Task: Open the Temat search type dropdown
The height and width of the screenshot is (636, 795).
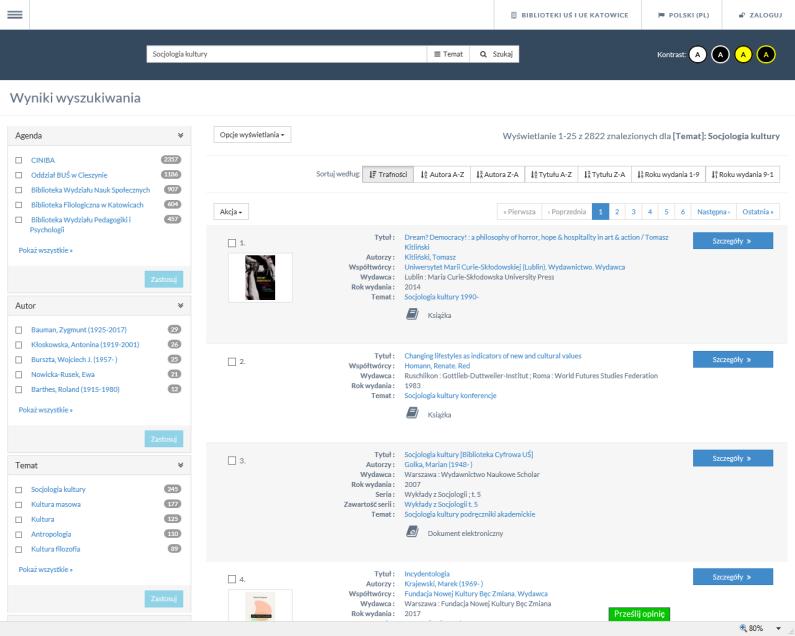Action: point(448,54)
